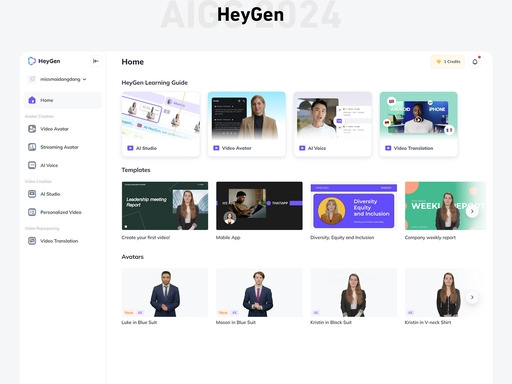Click the Video Translation sidebar icon

point(32,241)
